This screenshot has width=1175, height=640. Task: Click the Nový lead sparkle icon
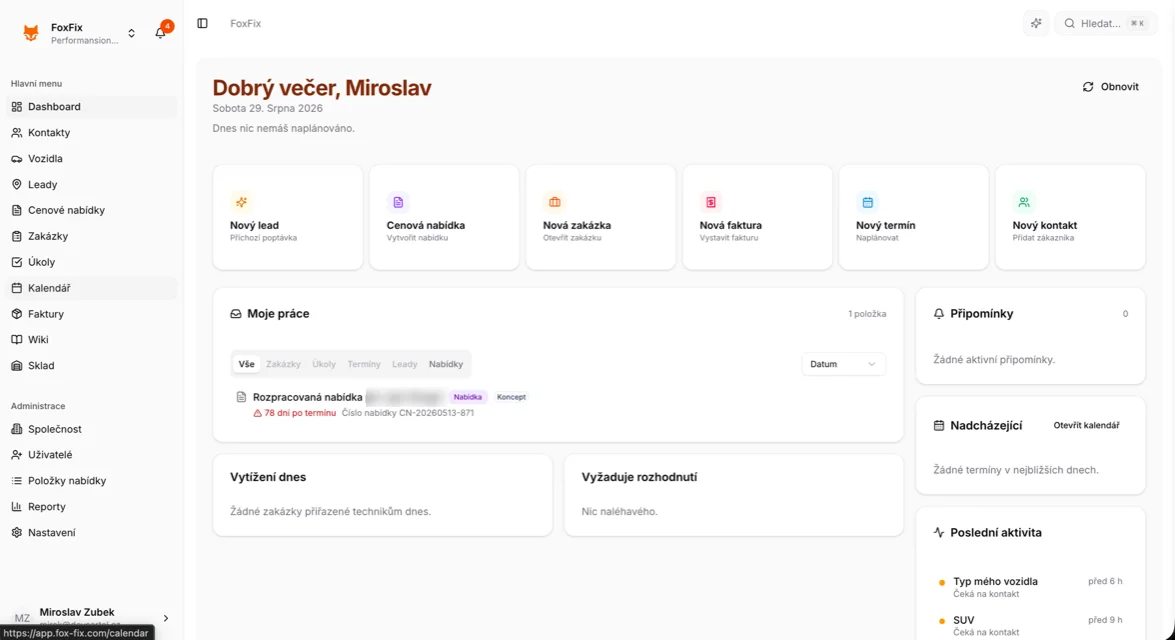241,202
